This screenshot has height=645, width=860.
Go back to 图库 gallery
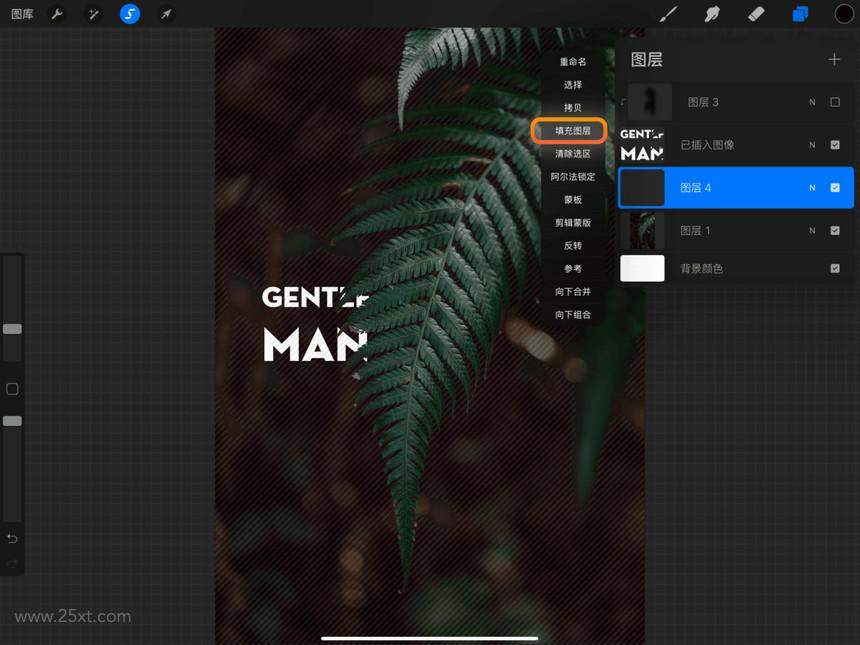click(22, 14)
